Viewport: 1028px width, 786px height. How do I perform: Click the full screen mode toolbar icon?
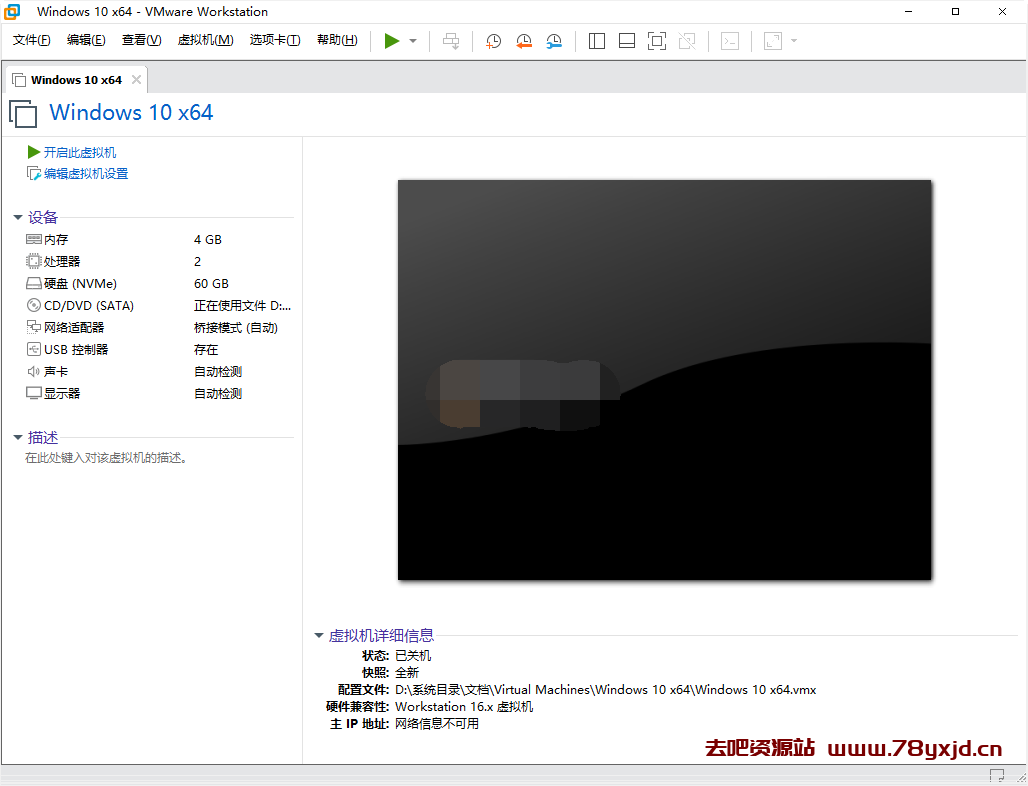(657, 41)
